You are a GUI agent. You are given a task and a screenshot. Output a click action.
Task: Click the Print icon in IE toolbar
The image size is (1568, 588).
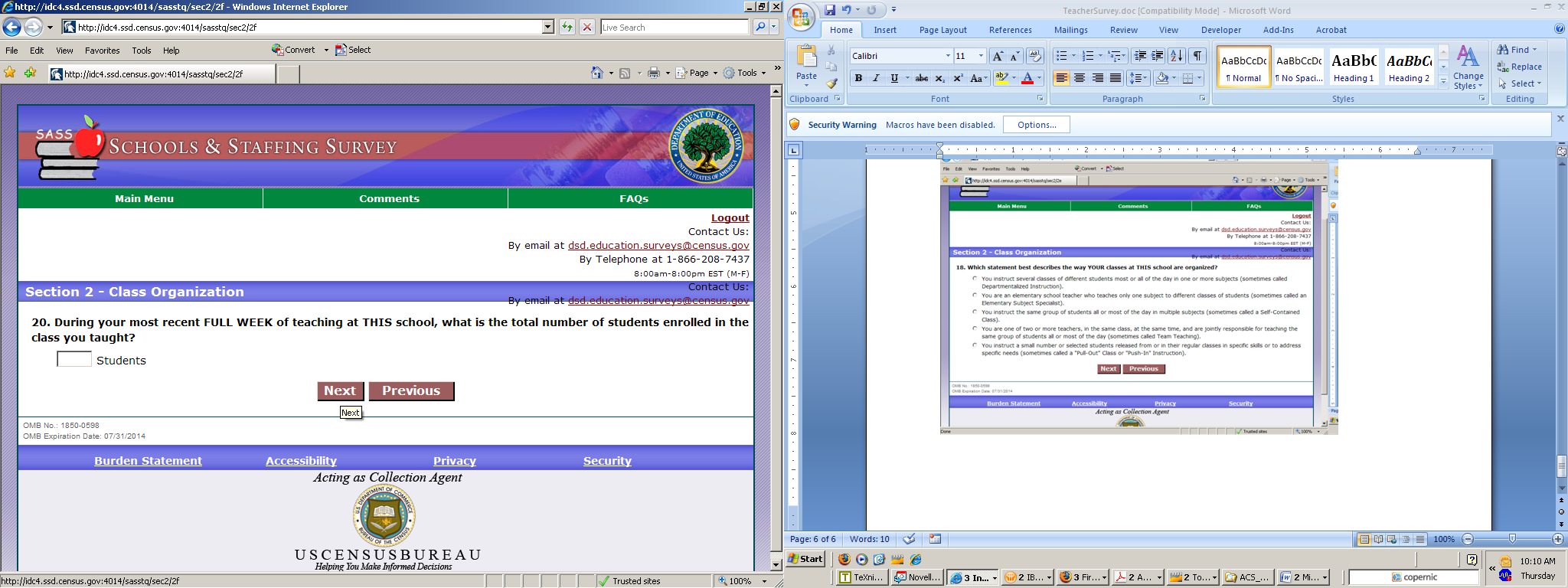click(x=653, y=73)
